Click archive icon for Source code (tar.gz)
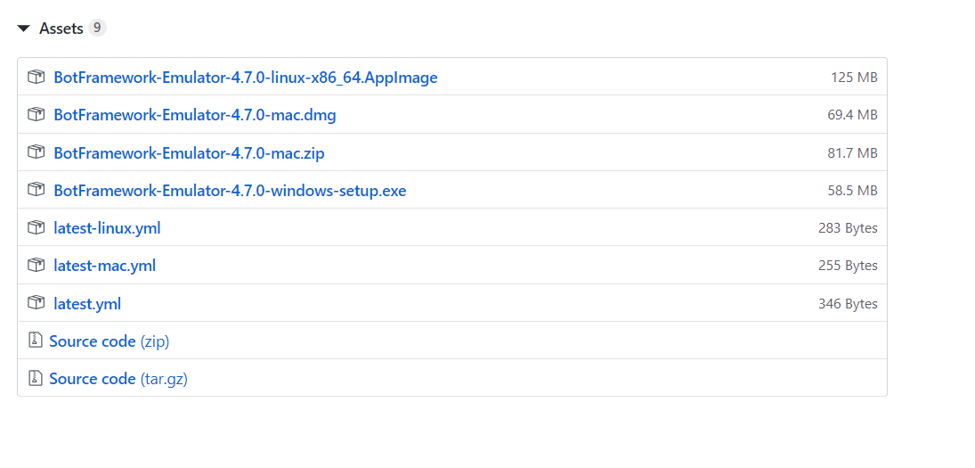This screenshot has width=975, height=468. click(35, 378)
